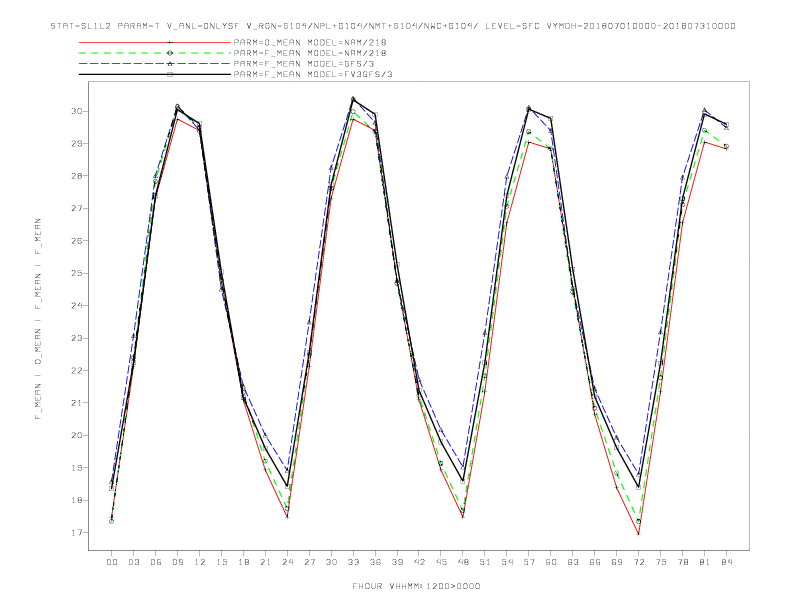This screenshot has width=792, height=612.
Task: Click value-axis tick label 22
Action: point(77,371)
